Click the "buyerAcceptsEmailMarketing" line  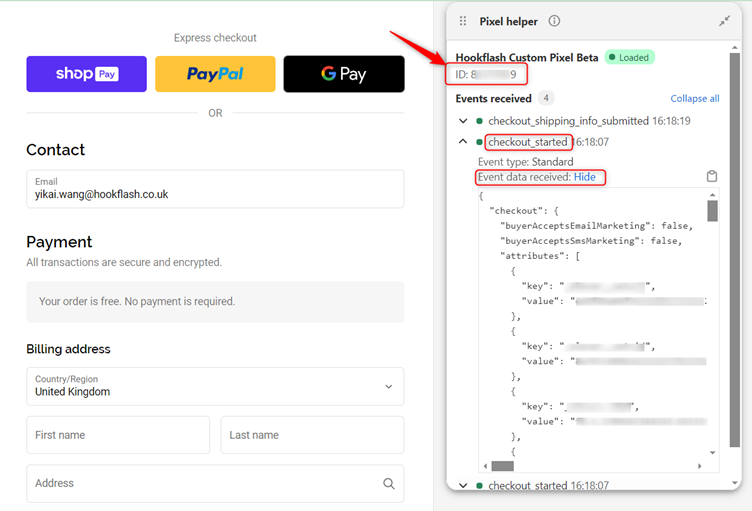click(596, 226)
